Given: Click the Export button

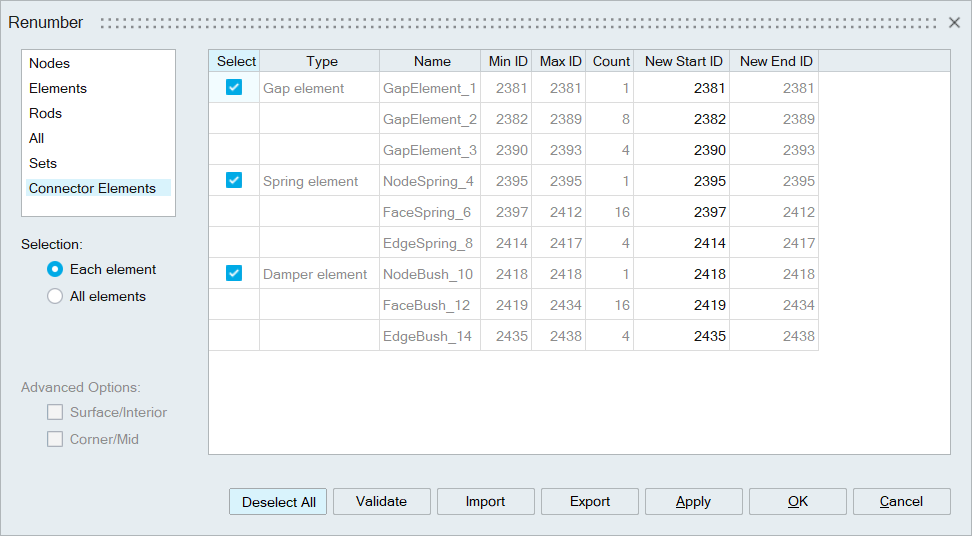Looking at the screenshot, I should pos(590,502).
